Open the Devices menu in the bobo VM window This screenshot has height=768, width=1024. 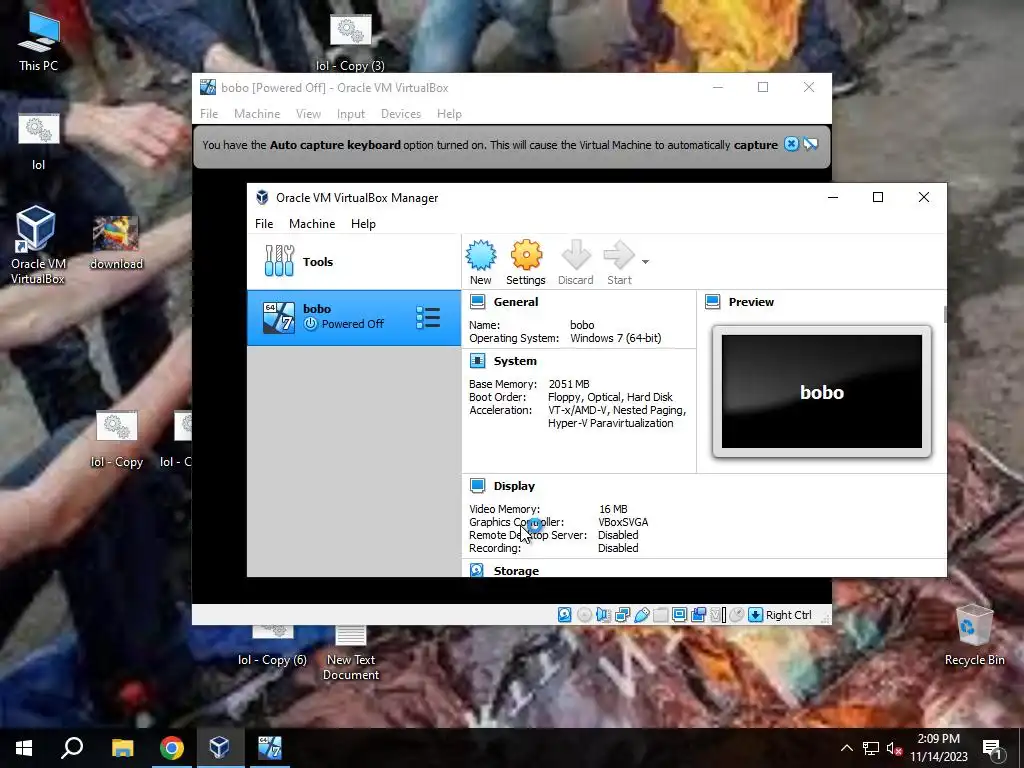(x=401, y=114)
